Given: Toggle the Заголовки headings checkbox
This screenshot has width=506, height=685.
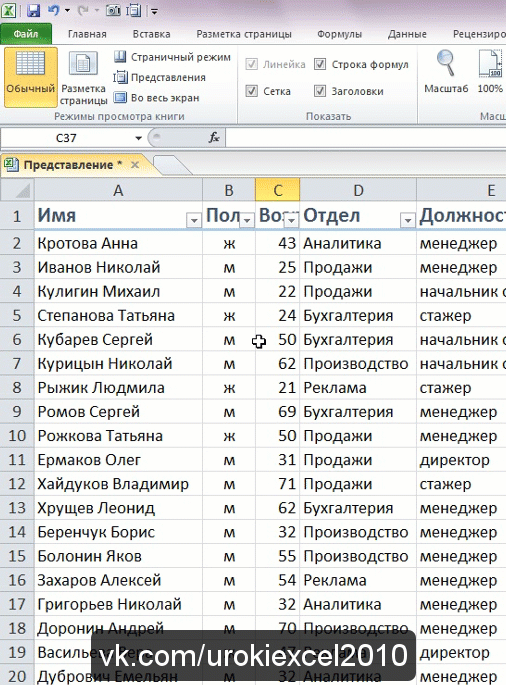Looking at the screenshot, I should [320, 91].
